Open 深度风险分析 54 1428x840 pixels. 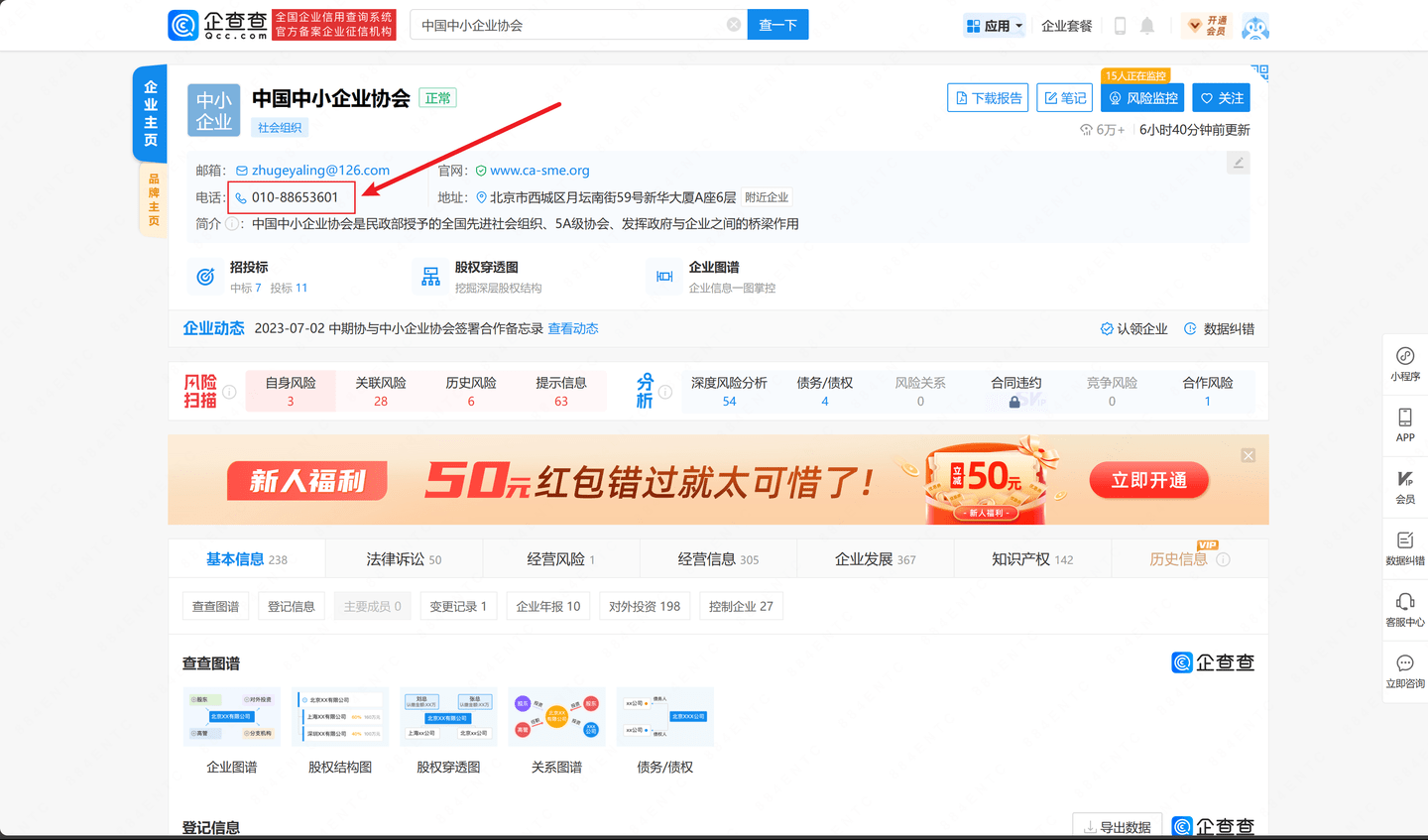pyautogui.click(x=729, y=391)
